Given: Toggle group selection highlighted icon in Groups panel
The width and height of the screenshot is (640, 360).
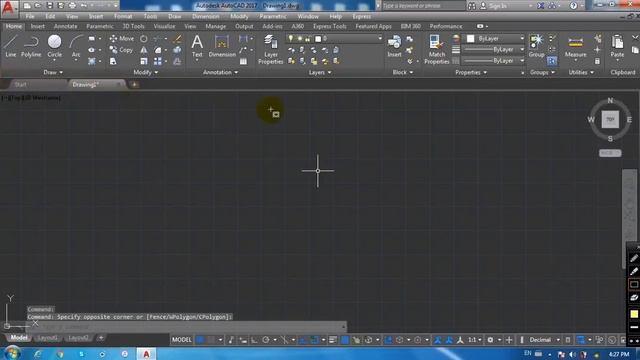Looking at the screenshot, I should (552, 61).
